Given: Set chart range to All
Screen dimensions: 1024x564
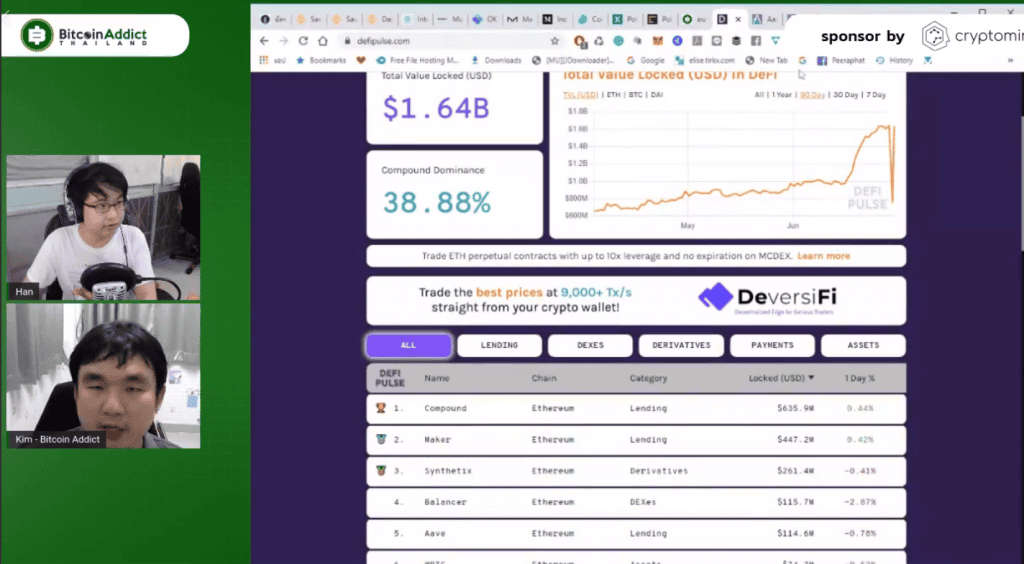Looking at the screenshot, I should [x=759, y=95].
